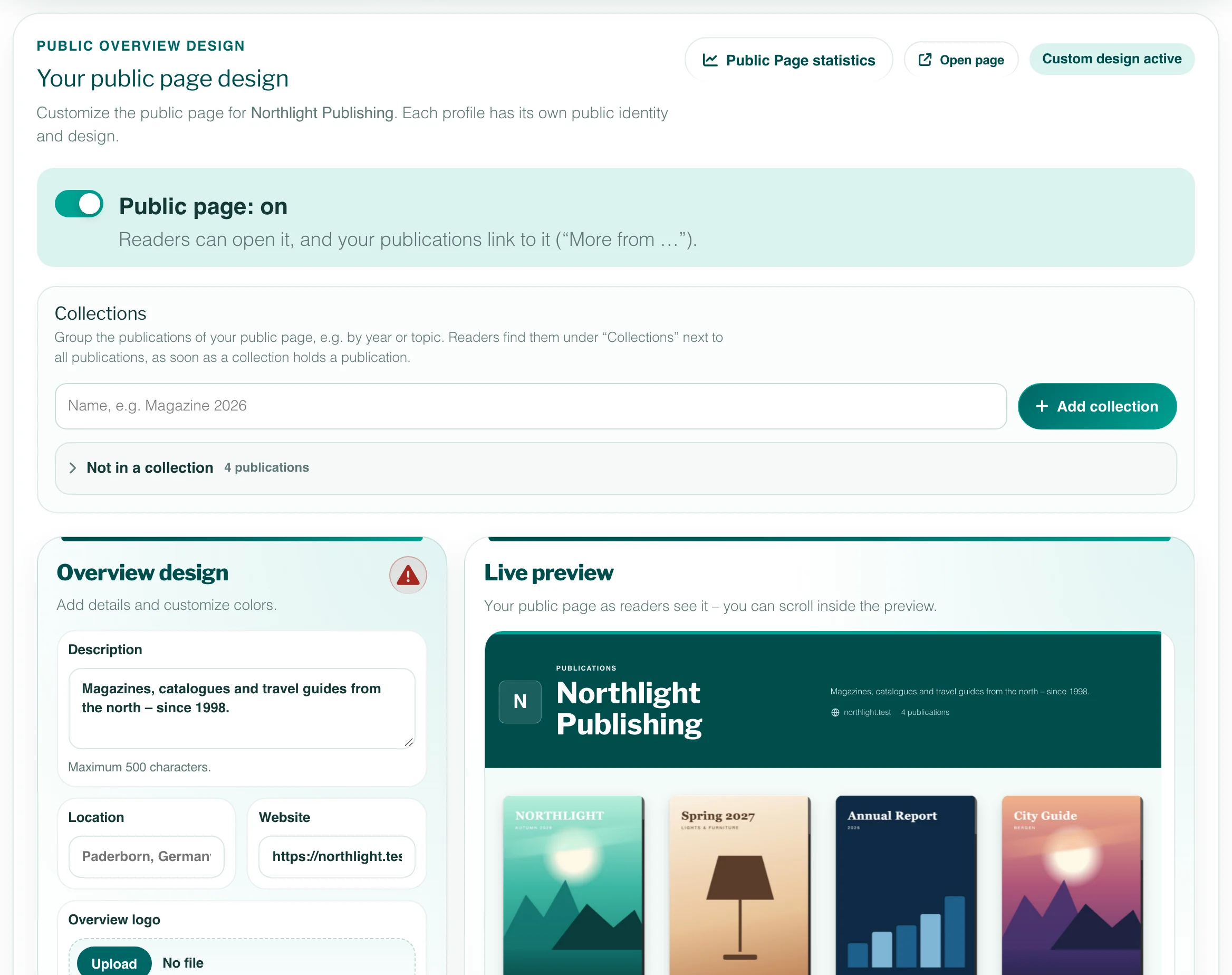Open the City Guide cover thumbnail
1232x975 pixels.
(1072, 885)
